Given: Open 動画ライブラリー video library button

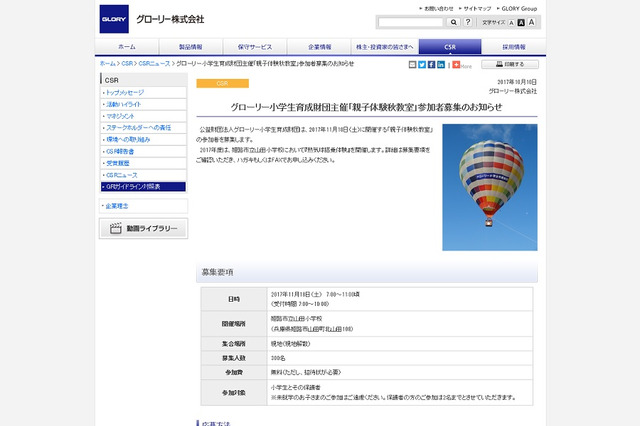Looking at the screenshot, I should click(143, 229).
